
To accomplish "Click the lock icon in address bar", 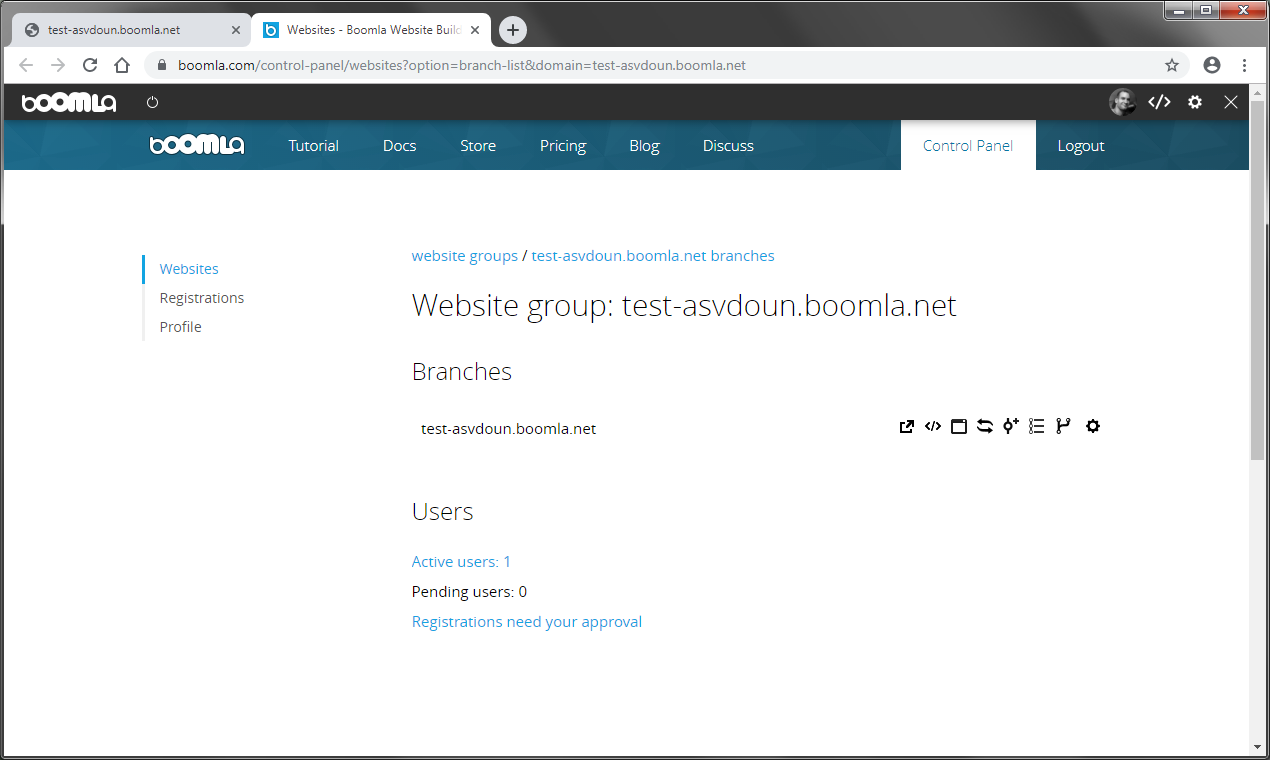I will click(x=162, y=65).
